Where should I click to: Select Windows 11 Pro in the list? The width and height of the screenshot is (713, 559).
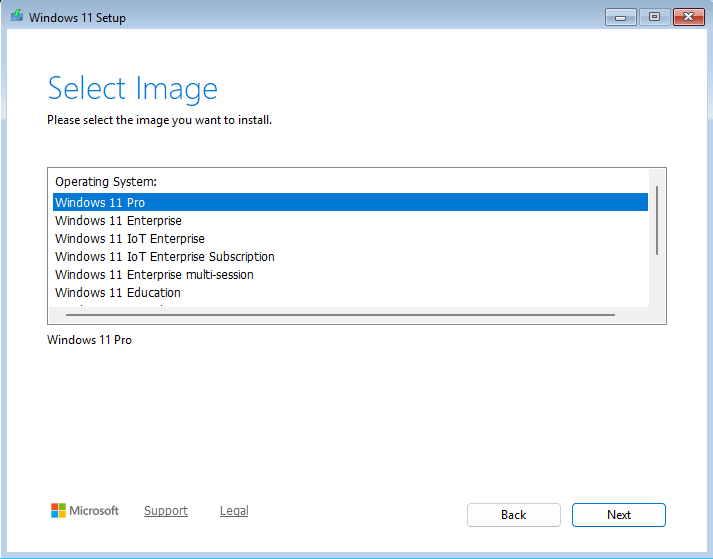tap(100, 203)
